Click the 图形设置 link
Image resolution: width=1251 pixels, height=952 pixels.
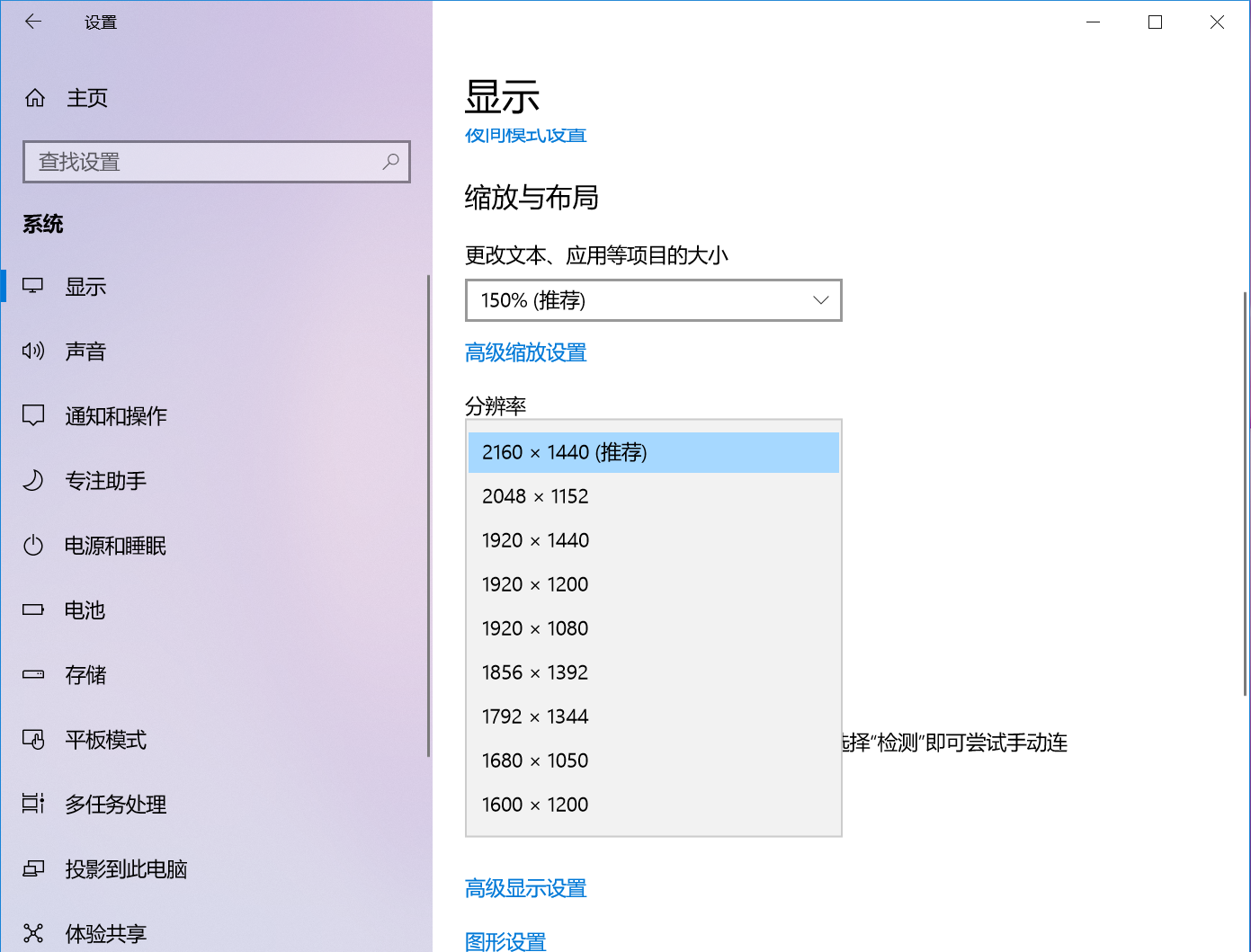tap(505, 941)
